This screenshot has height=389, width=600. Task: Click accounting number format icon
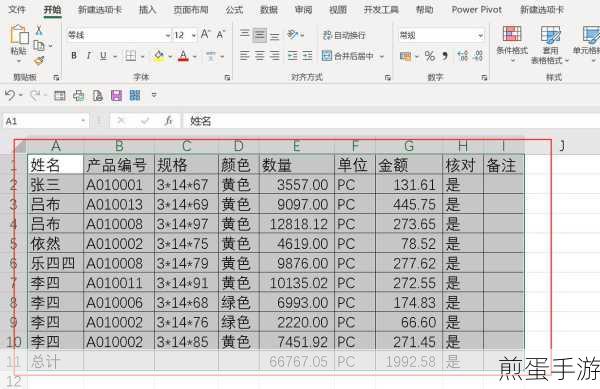click(x=405, y=56)
